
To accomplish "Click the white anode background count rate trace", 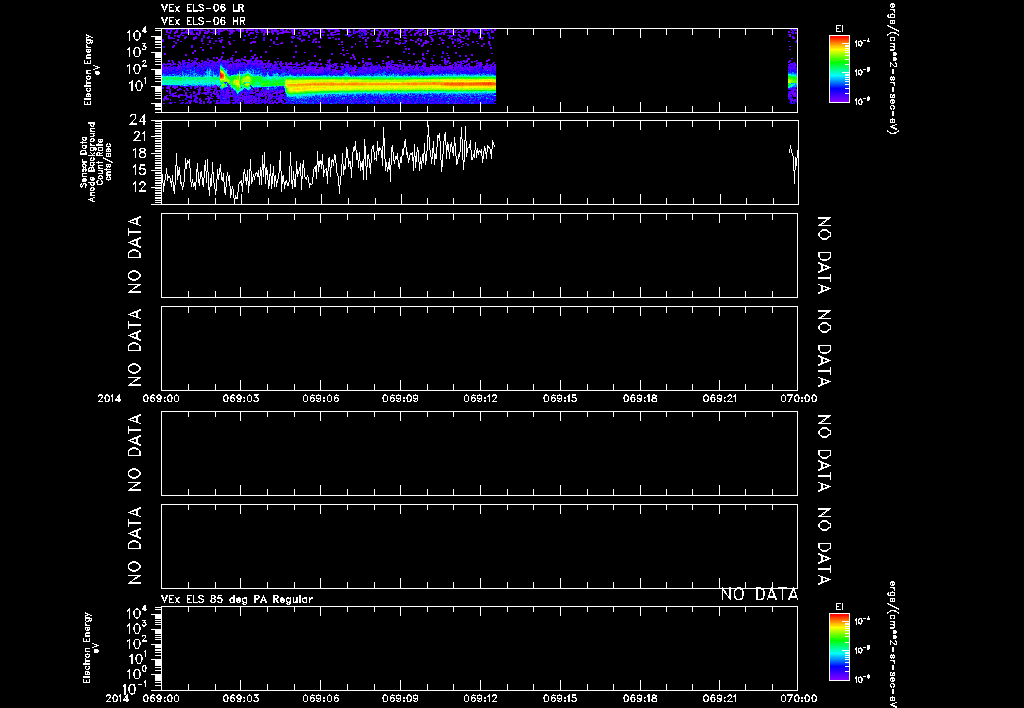I will (328, 163).
